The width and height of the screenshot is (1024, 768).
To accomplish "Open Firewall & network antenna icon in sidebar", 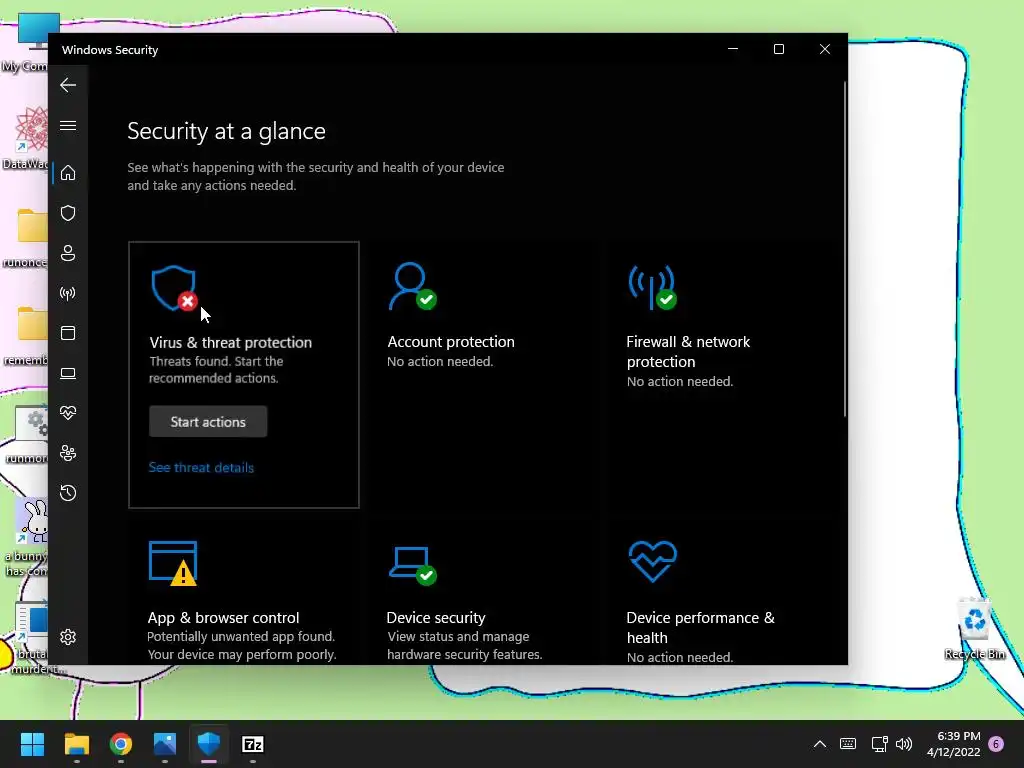I will 68,293.
